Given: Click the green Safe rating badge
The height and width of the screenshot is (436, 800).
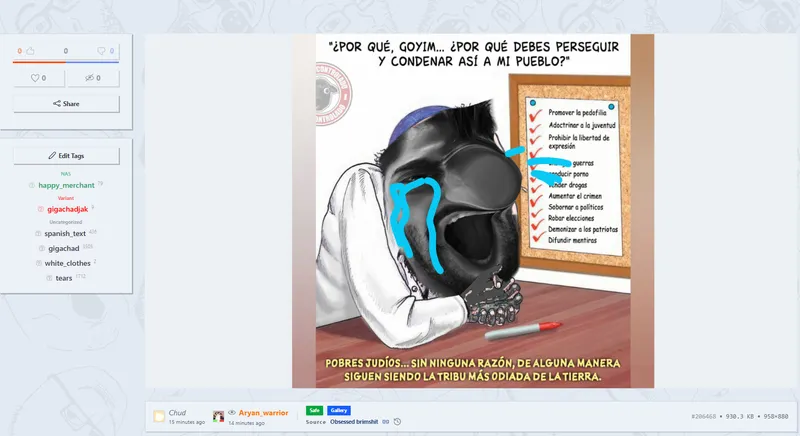Looking at the screenshot, I should tap(314, 410).
